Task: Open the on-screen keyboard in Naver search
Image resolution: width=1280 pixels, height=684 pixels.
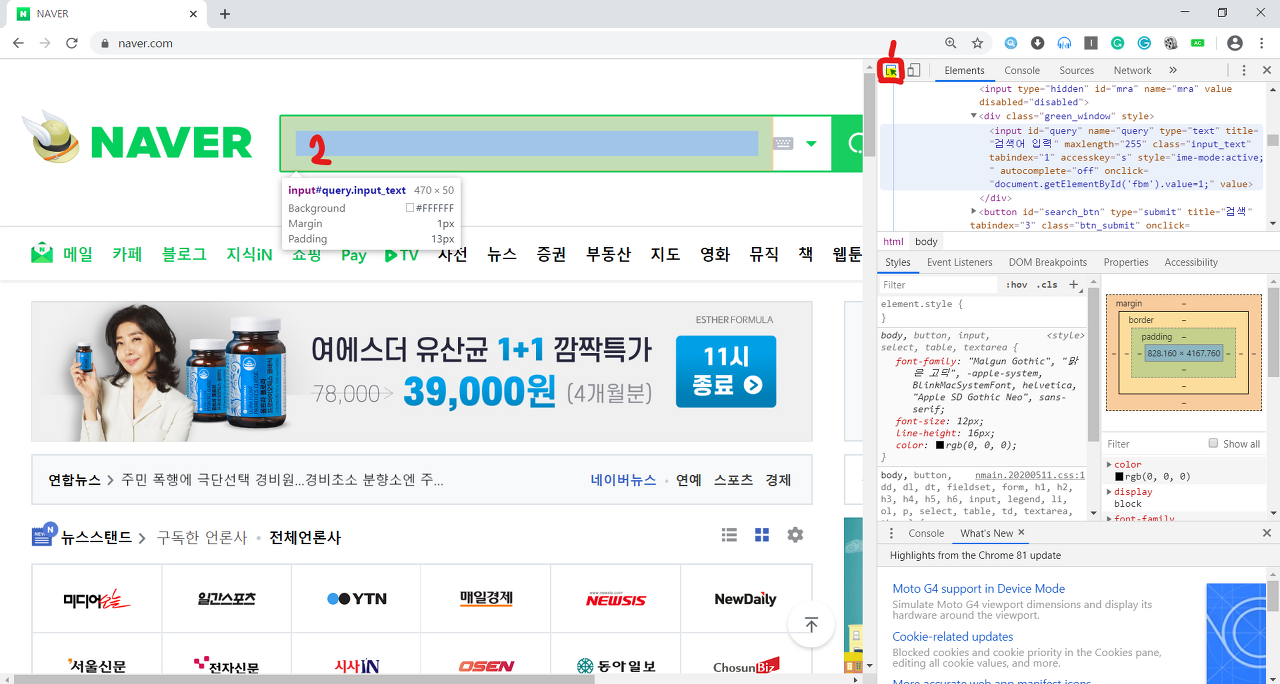Action: point(783,143)
